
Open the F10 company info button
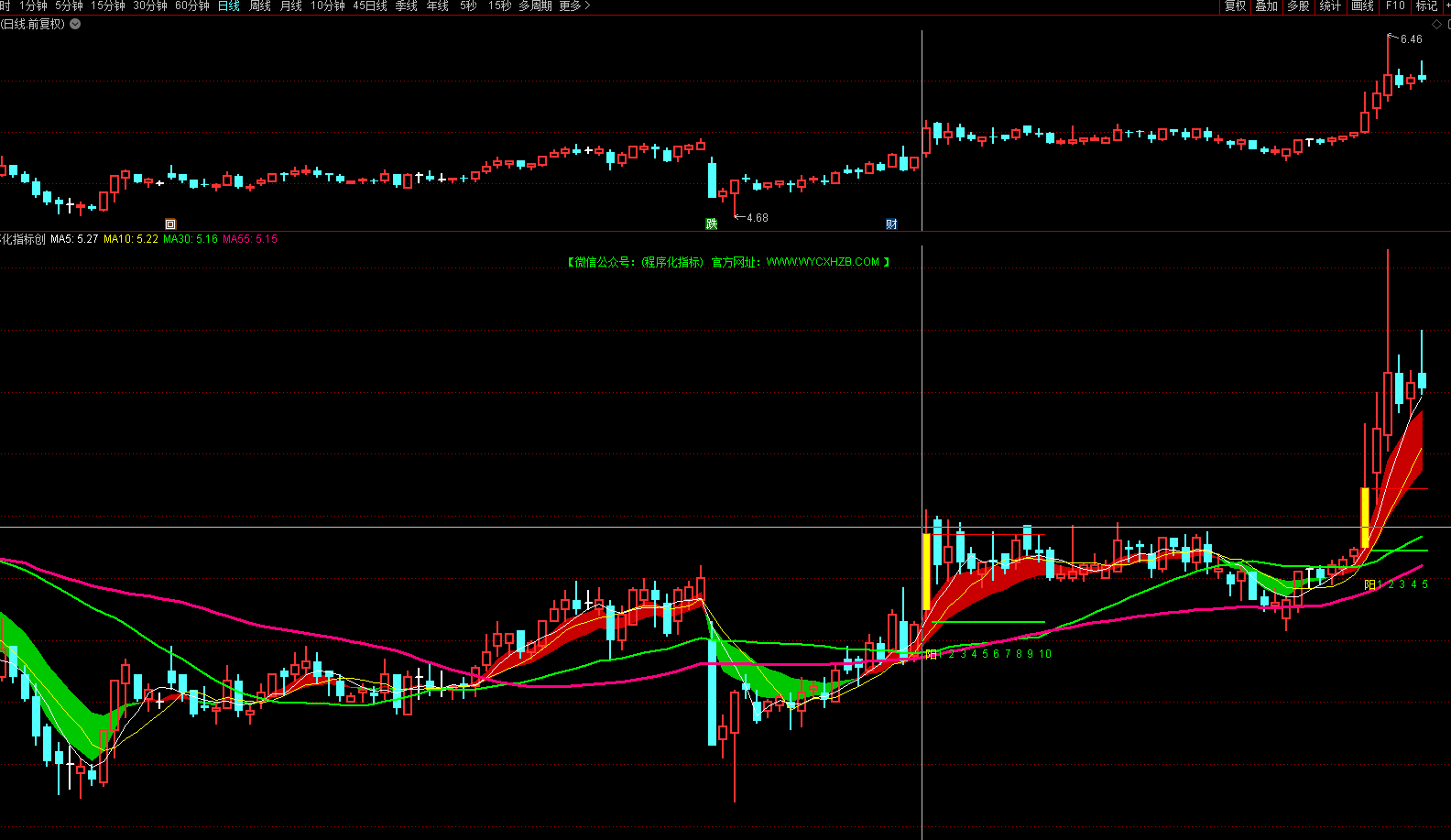click(x=1394, y=6)
